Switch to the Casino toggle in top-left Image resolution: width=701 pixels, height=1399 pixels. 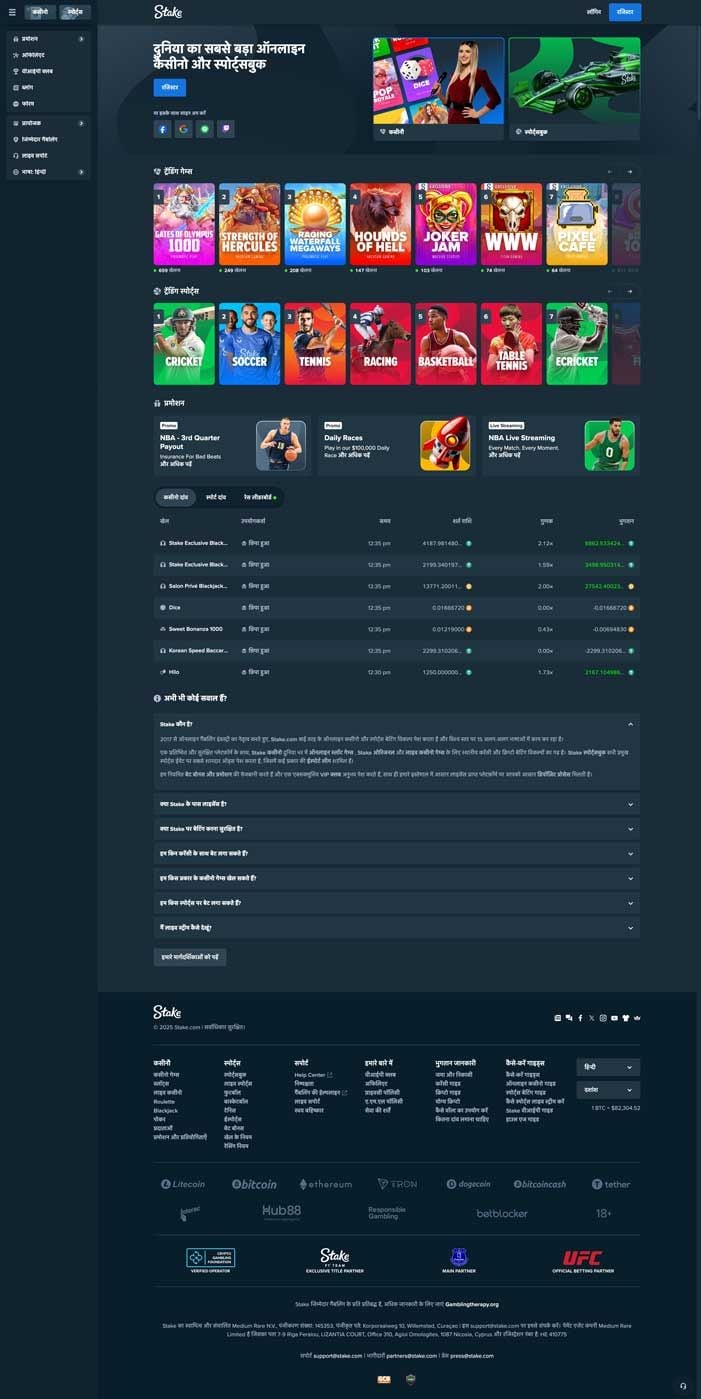39,12
